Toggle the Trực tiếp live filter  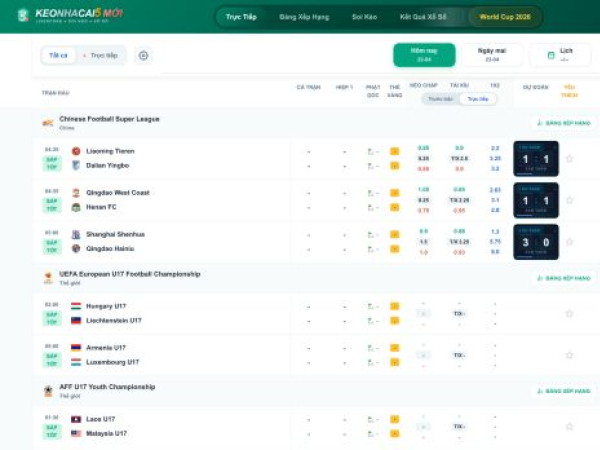pos(102,56)
